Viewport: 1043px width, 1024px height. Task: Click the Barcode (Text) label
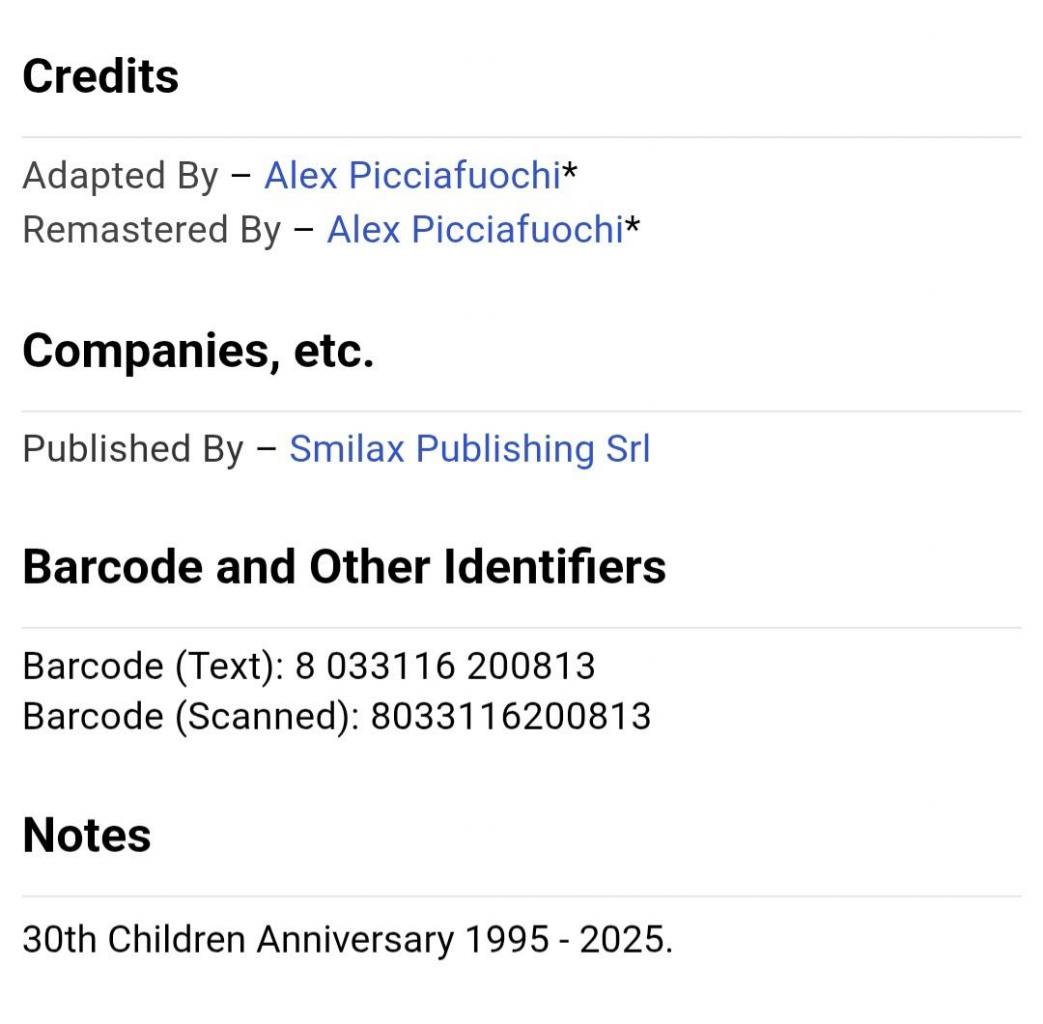(x=154, y=667)
